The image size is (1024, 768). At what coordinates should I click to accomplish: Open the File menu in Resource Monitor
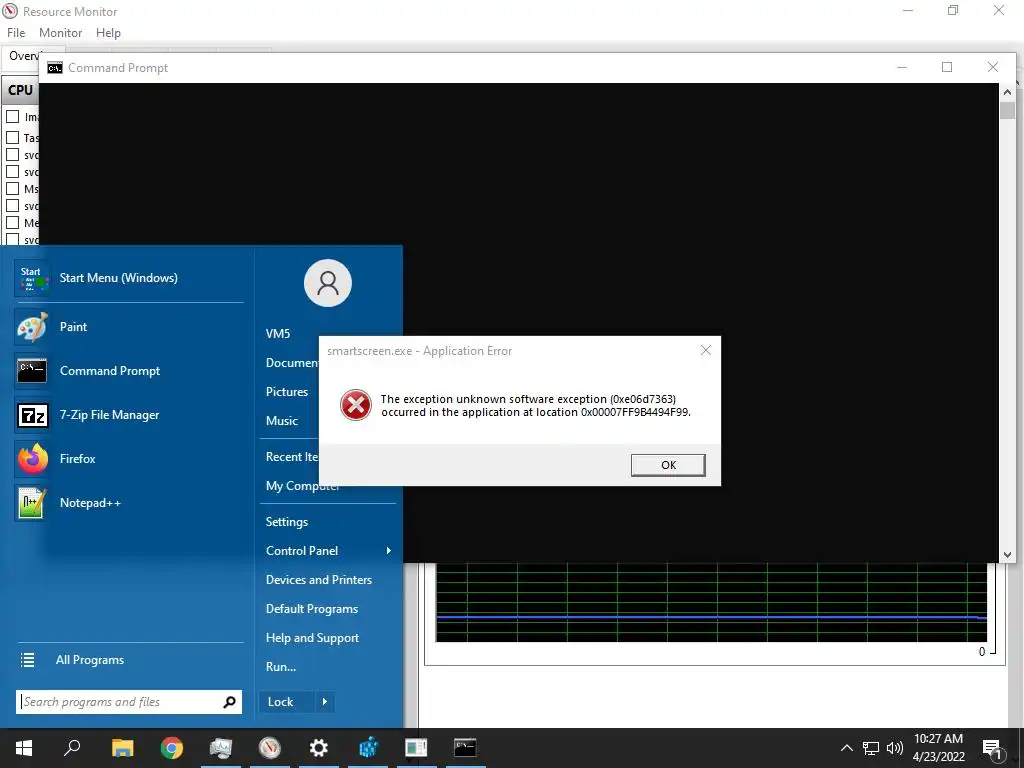(x=16, y=33)
